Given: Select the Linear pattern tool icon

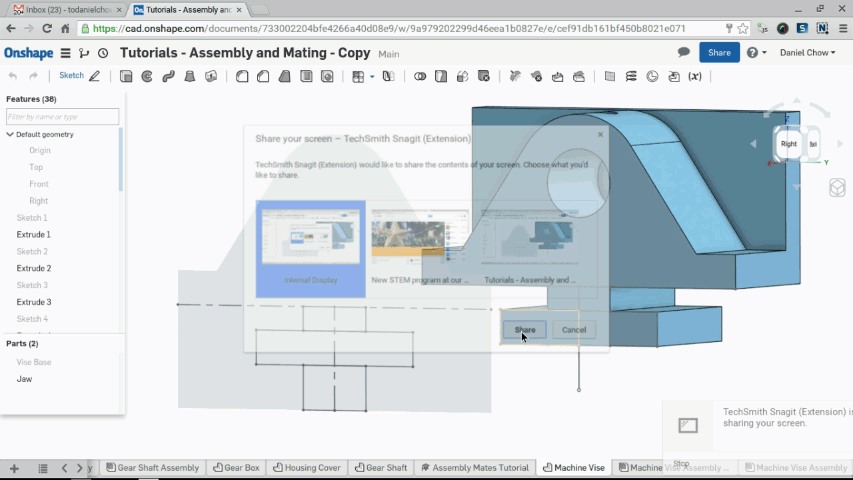Looking at the screenshot, I should point(358,77).
